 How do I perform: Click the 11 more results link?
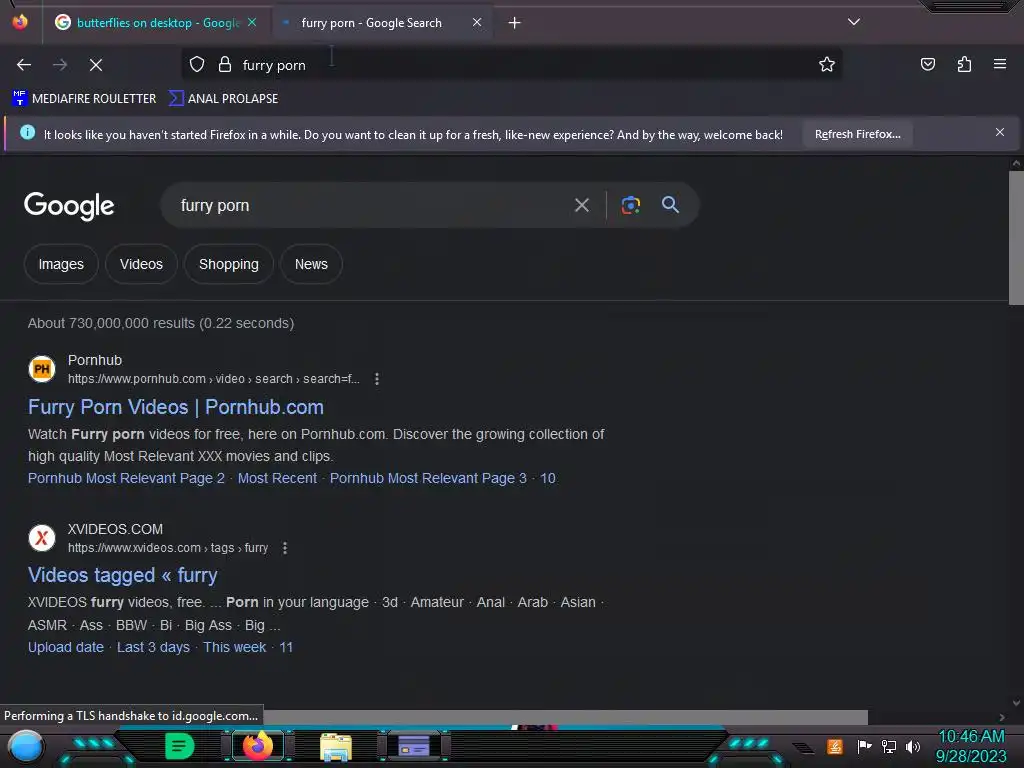(x=286, y=647)
